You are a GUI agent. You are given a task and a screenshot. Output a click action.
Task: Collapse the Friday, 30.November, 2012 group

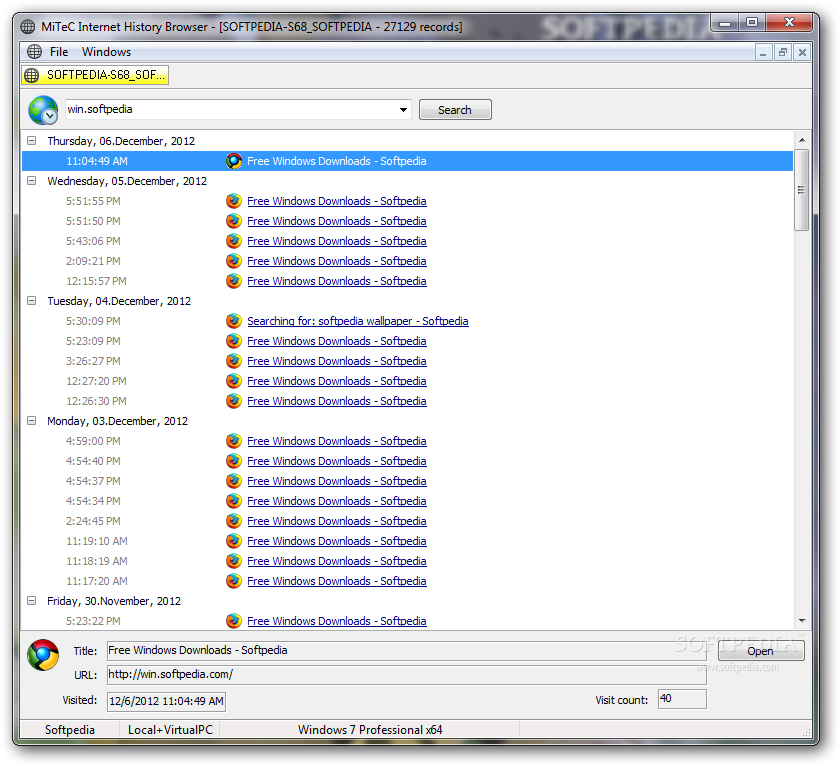click(x=32, y=600)
